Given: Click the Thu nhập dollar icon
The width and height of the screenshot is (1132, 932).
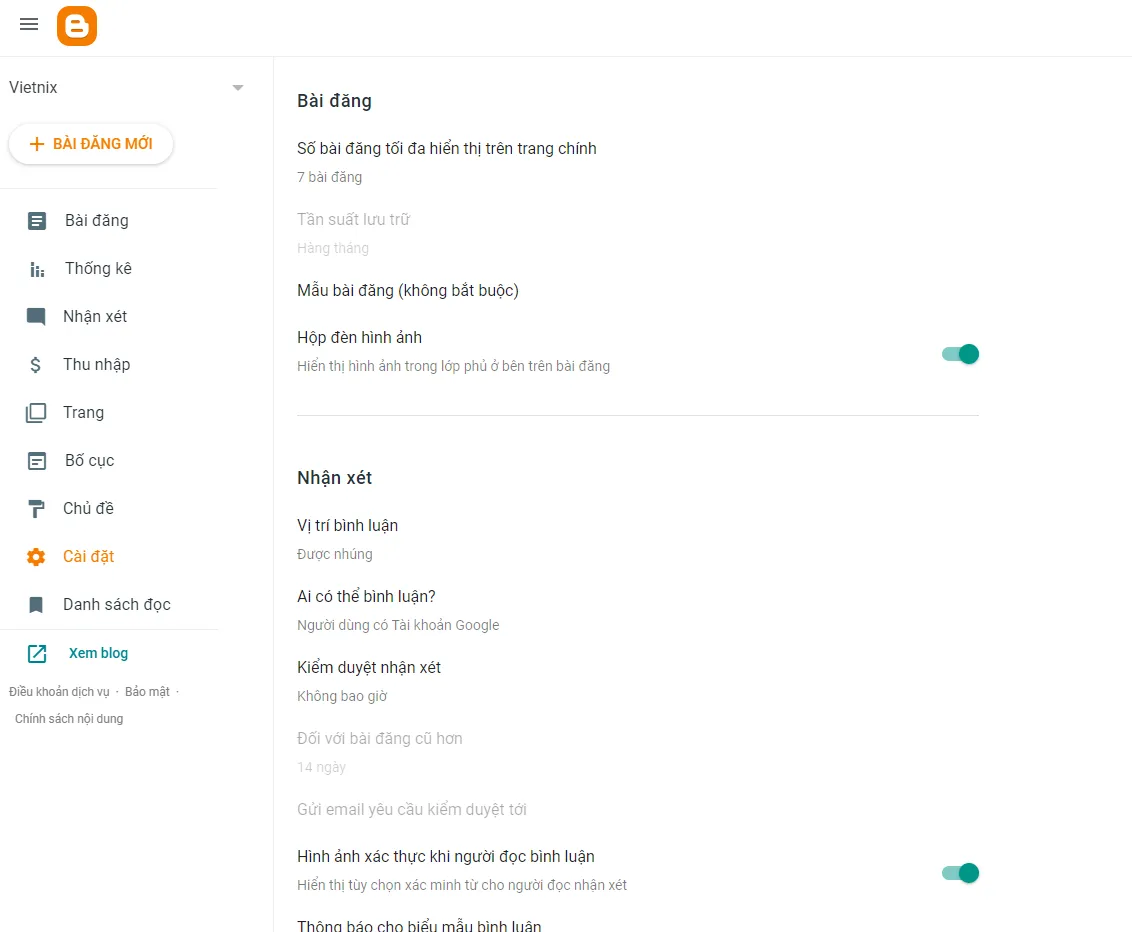Looking at the screenshot, I should click(x=36, y=365).
